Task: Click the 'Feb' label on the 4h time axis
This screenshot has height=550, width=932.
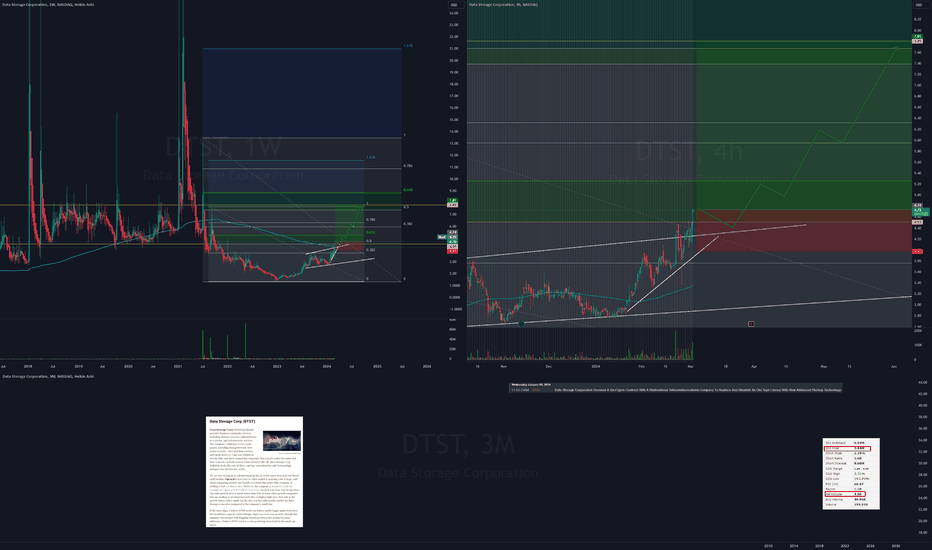Action: pos(641,366)
